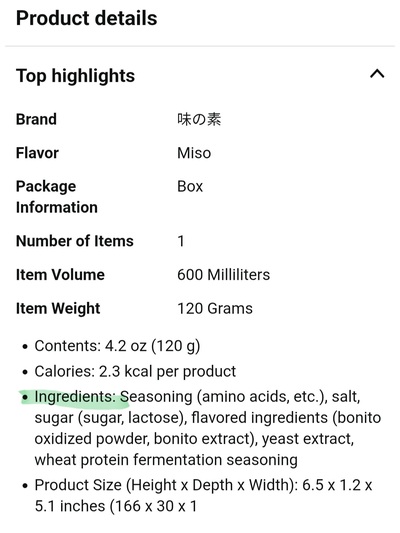Click the Calories 2.3 kcal bullet
The height and width of the screenshot is (533, 400).
pyautogui.click(x=135, y=372)
